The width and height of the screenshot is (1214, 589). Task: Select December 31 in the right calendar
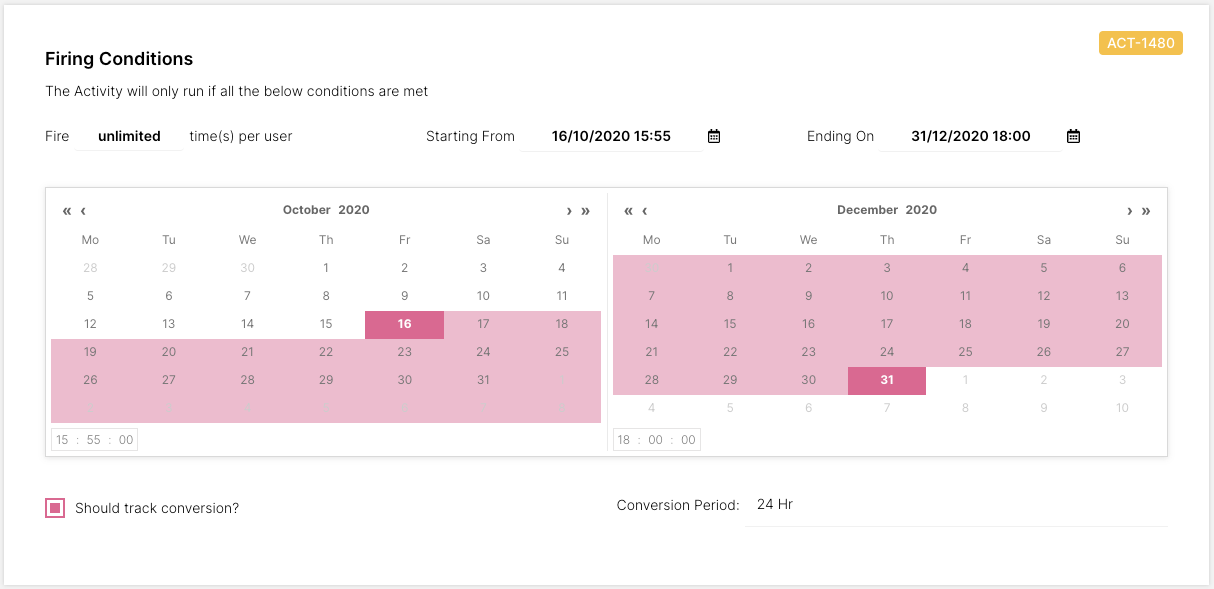pyautogui.click(x=886, y=380)
